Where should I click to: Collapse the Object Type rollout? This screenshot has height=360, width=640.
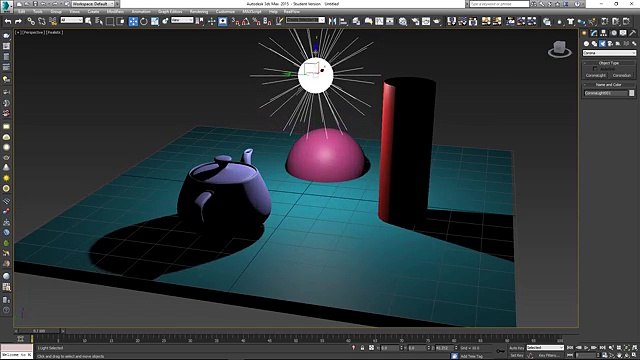(x=609, y=63)
